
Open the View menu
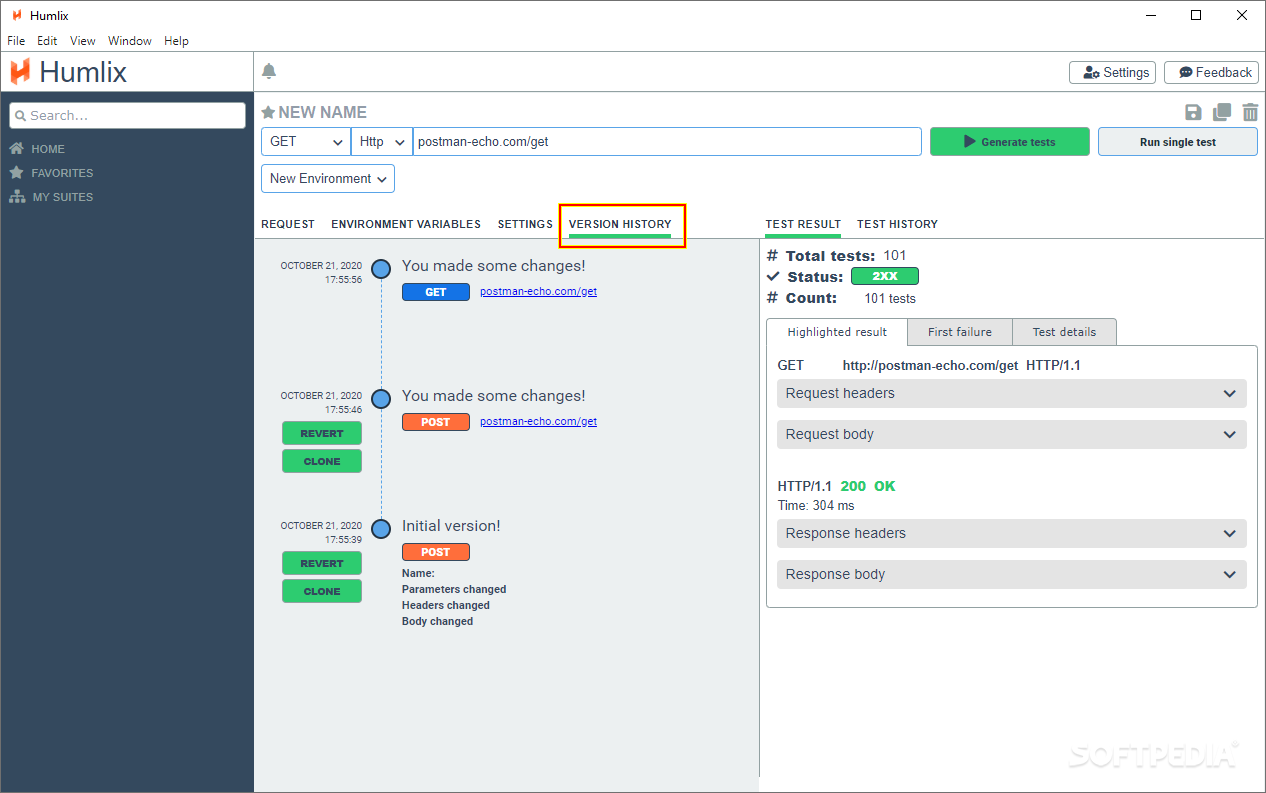pos(83,41)
